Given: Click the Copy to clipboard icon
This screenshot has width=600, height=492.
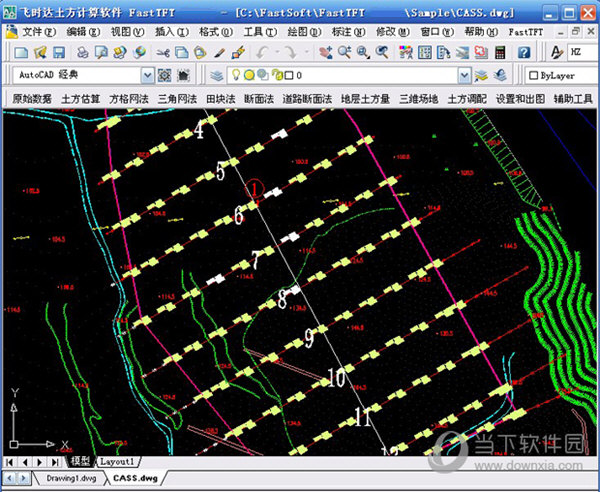Looking at the screenshot, I should pyautogui.click(x=182, y=52).
